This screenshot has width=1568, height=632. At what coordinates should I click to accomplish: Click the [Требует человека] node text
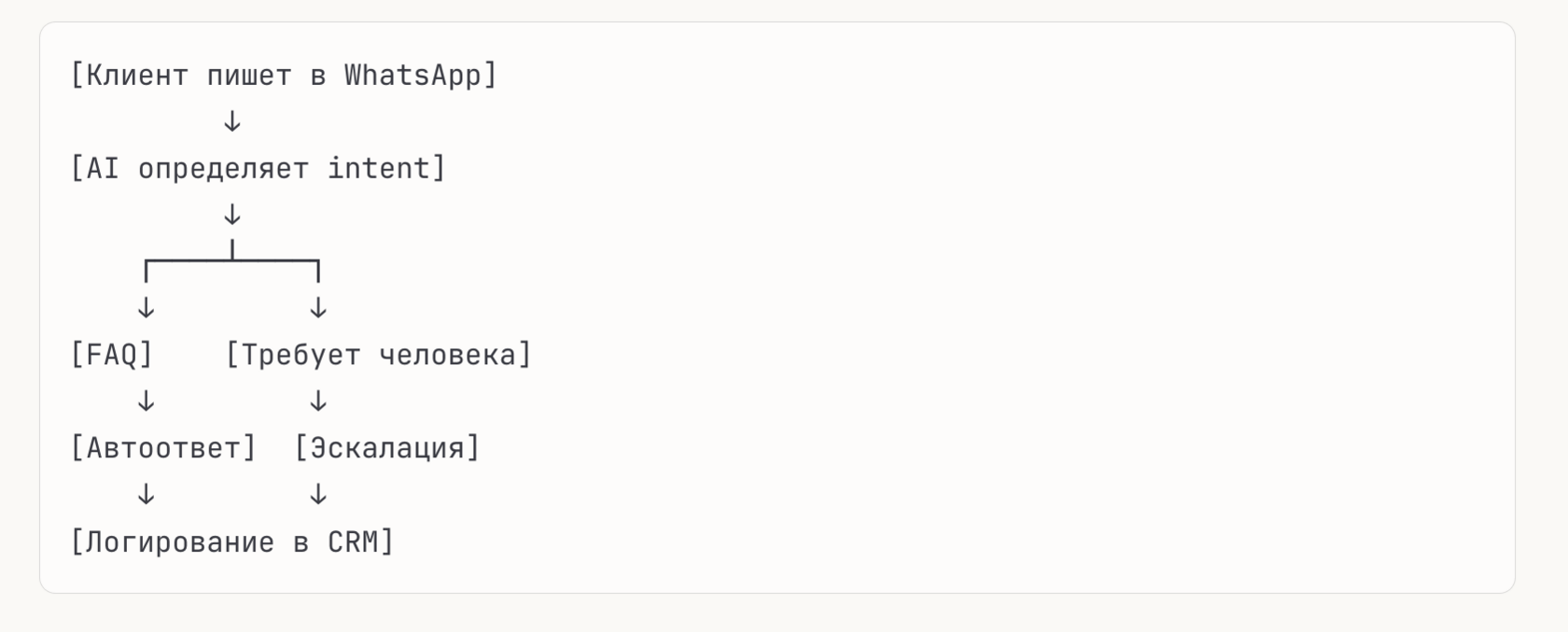[x=379, y=355]
